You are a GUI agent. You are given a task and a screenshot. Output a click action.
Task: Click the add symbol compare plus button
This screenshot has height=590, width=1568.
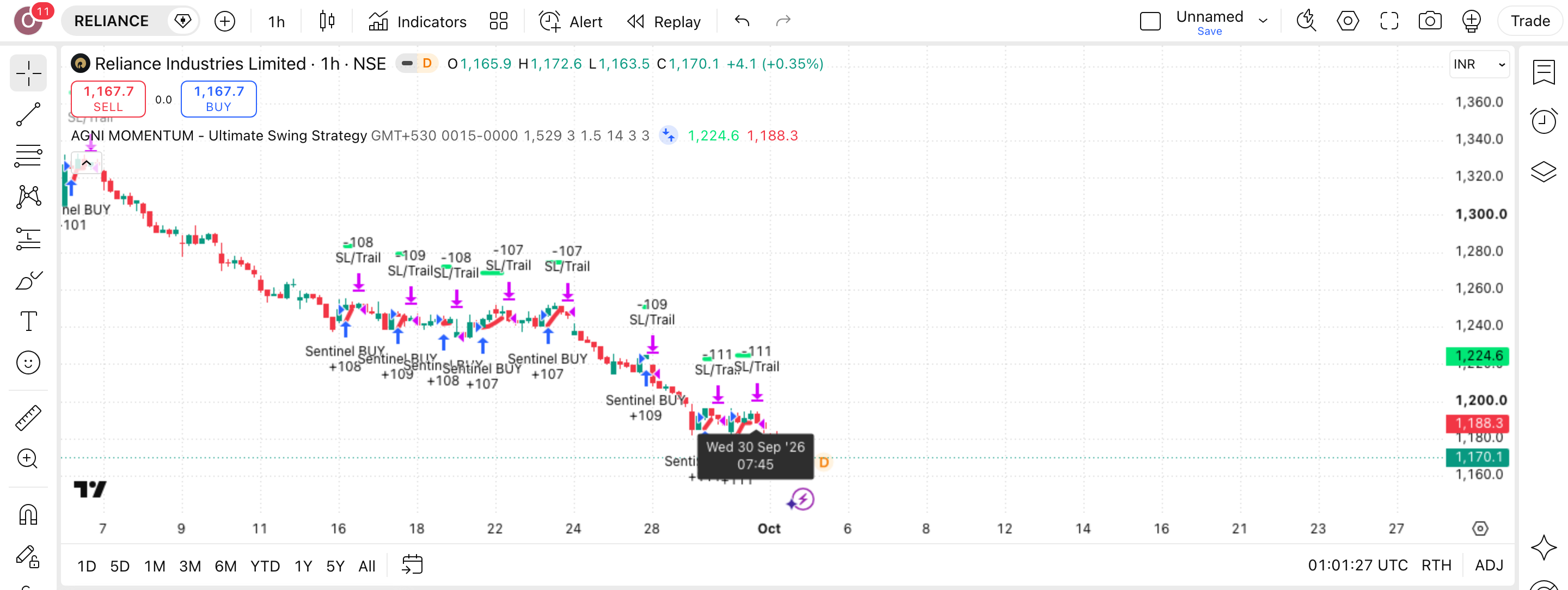pyautogui.click(x=225, y=21)
